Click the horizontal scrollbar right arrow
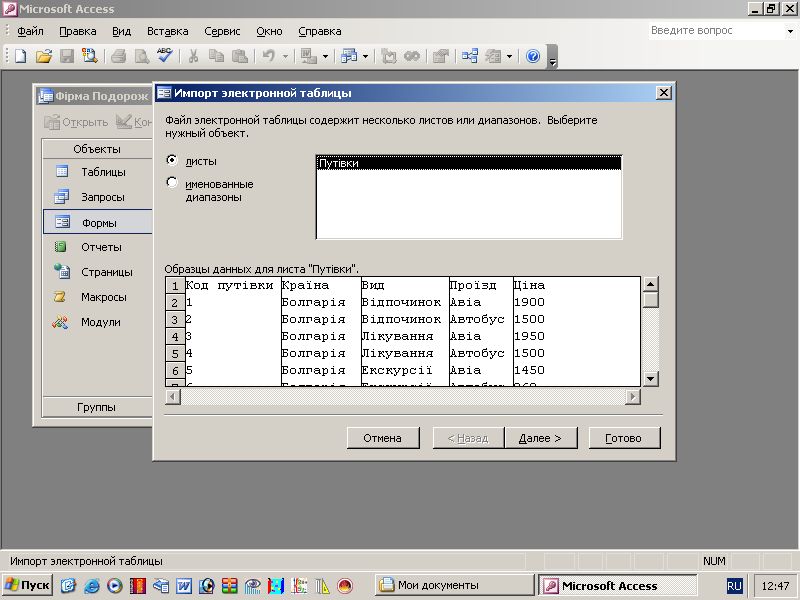This screenshot has width=800, height=600. [x=633, y=396]
